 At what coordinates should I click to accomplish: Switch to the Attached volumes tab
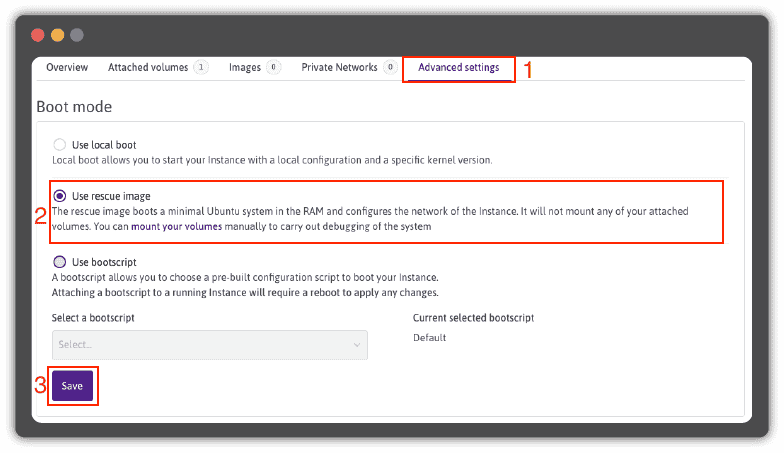pos(148,67)
